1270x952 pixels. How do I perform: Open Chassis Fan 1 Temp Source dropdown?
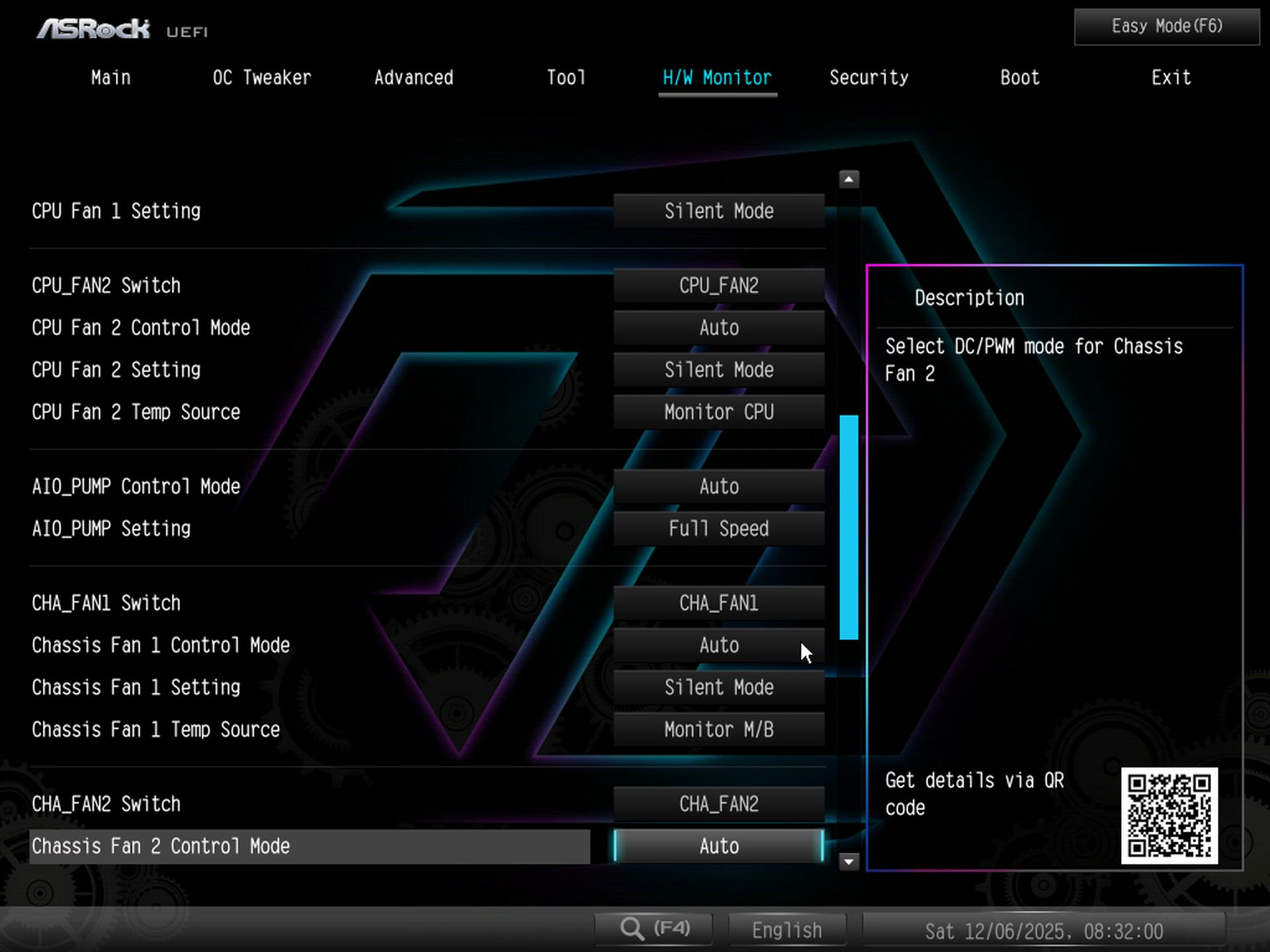pos(718,730)
